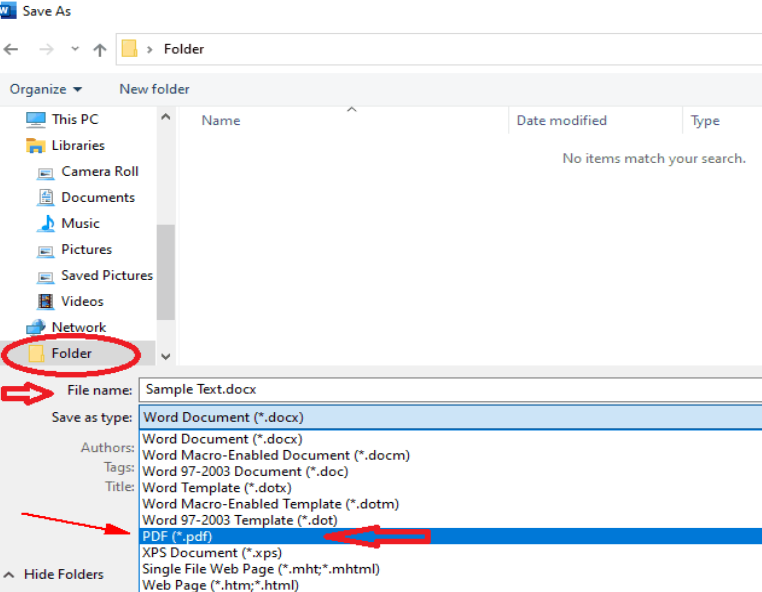This screenshot has width=762, height=592.
Task: Open the Recent locations dropdown arrow
Action: tap(73, 49)
